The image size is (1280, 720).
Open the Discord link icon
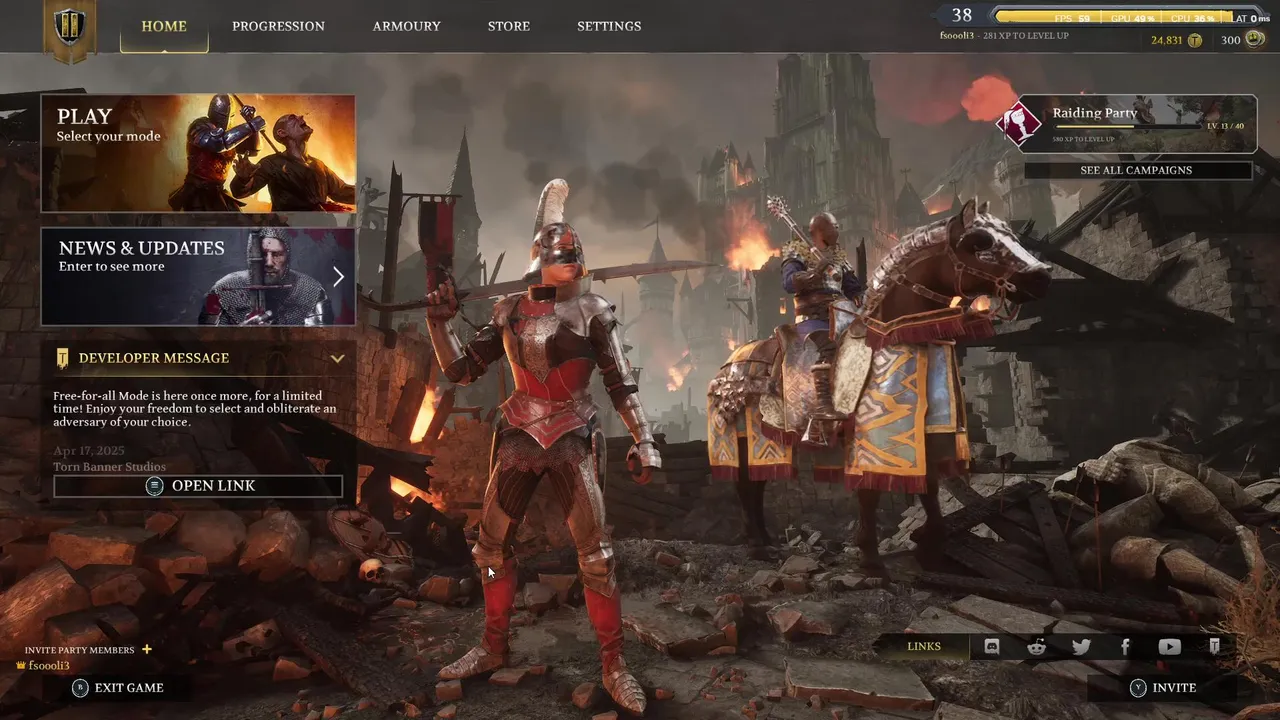tap(992, 647)
